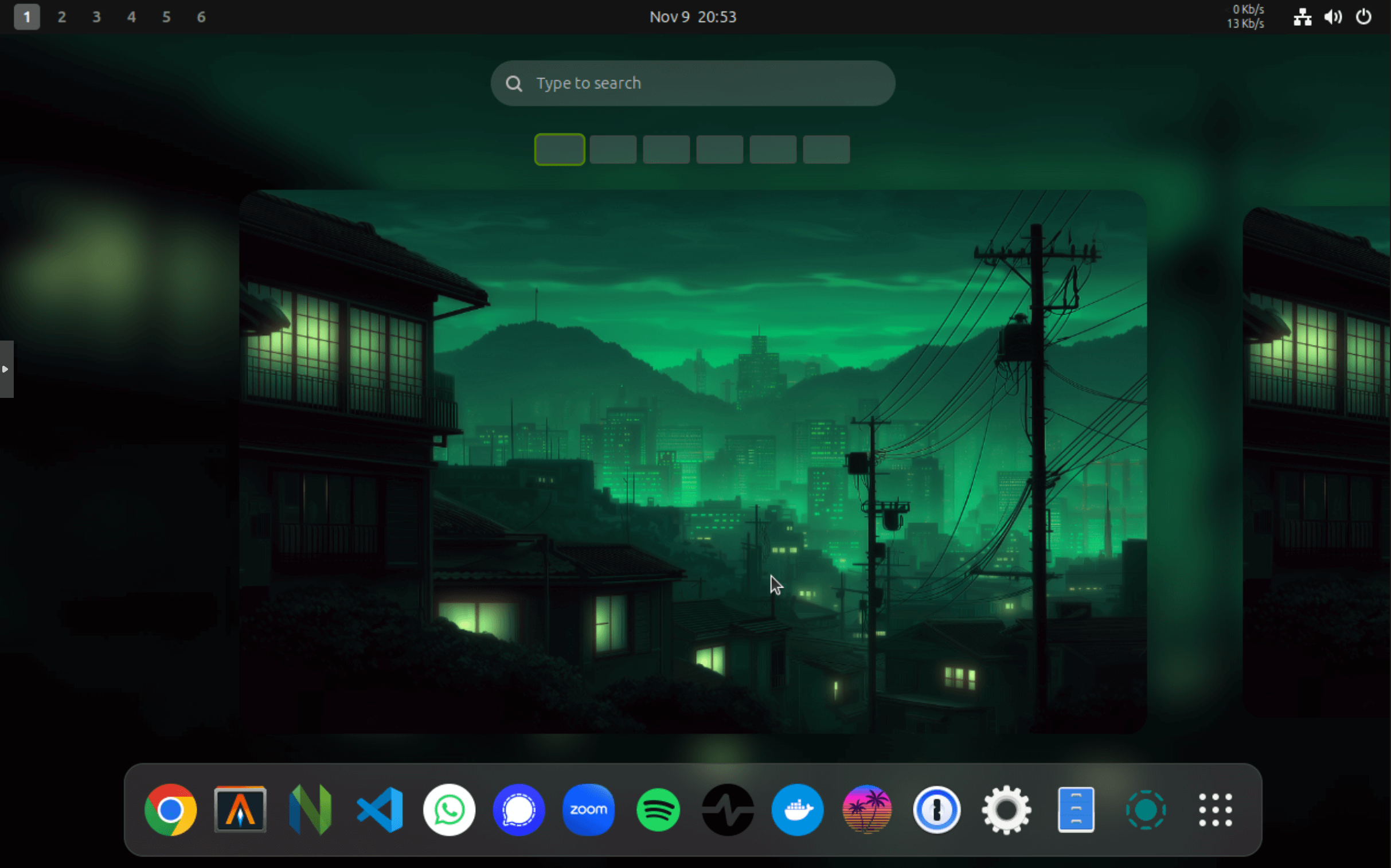Open 1Password from the dock
The width and height of the screenshot is (1391, 868).
pyautogui.click(x=936, y=810)
